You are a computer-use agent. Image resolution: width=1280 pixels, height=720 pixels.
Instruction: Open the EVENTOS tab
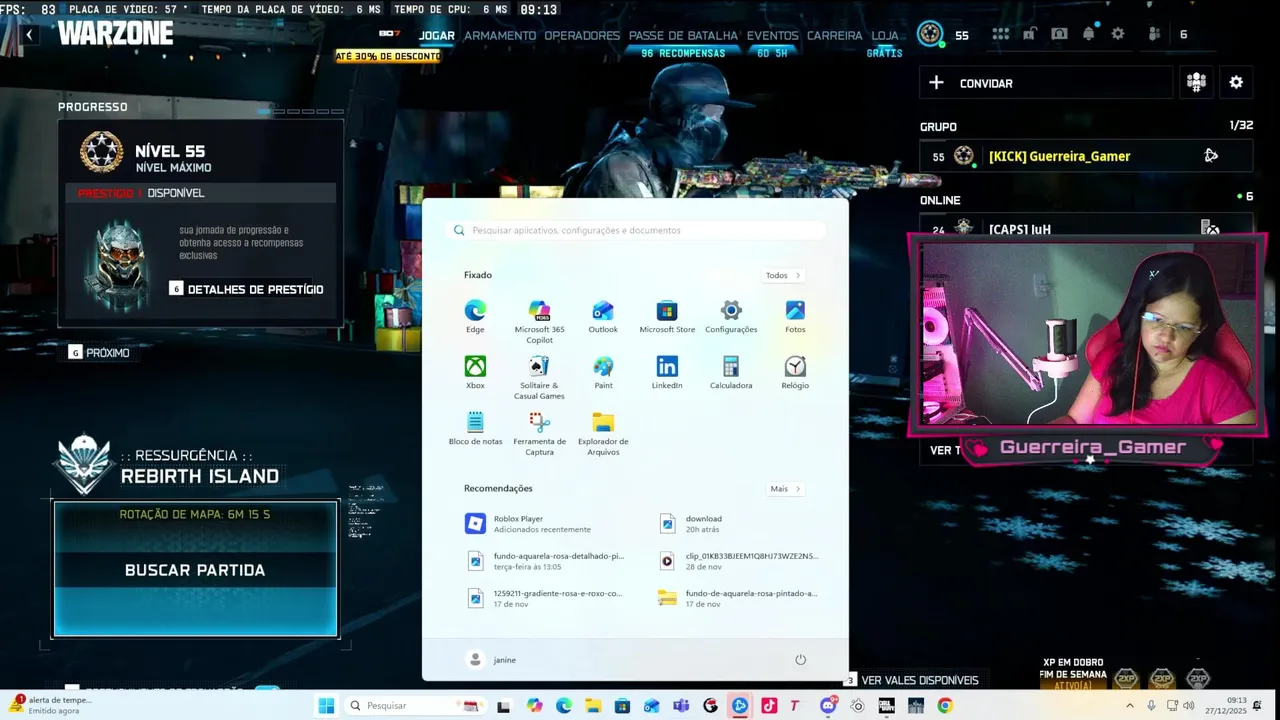click(x=772, y=35)
